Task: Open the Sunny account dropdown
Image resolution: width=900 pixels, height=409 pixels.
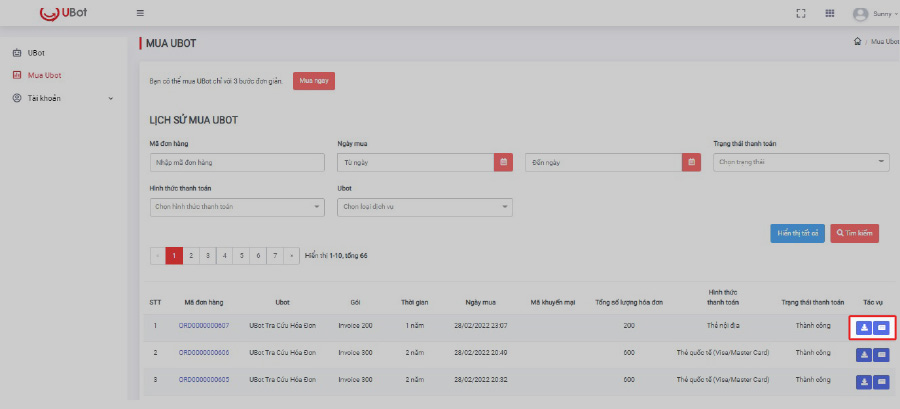Action: click(885, 14)
